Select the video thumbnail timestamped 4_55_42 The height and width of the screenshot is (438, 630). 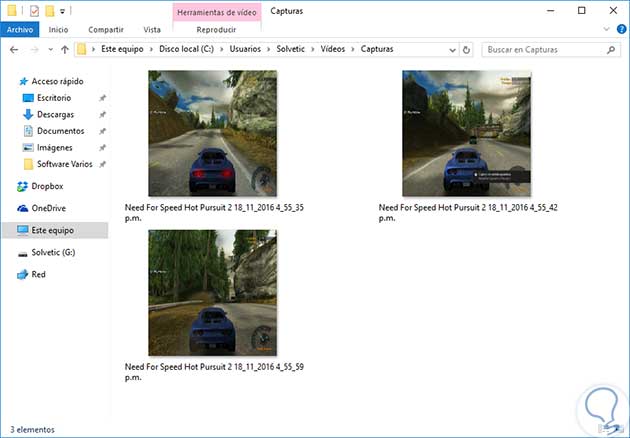click(466, 133)
